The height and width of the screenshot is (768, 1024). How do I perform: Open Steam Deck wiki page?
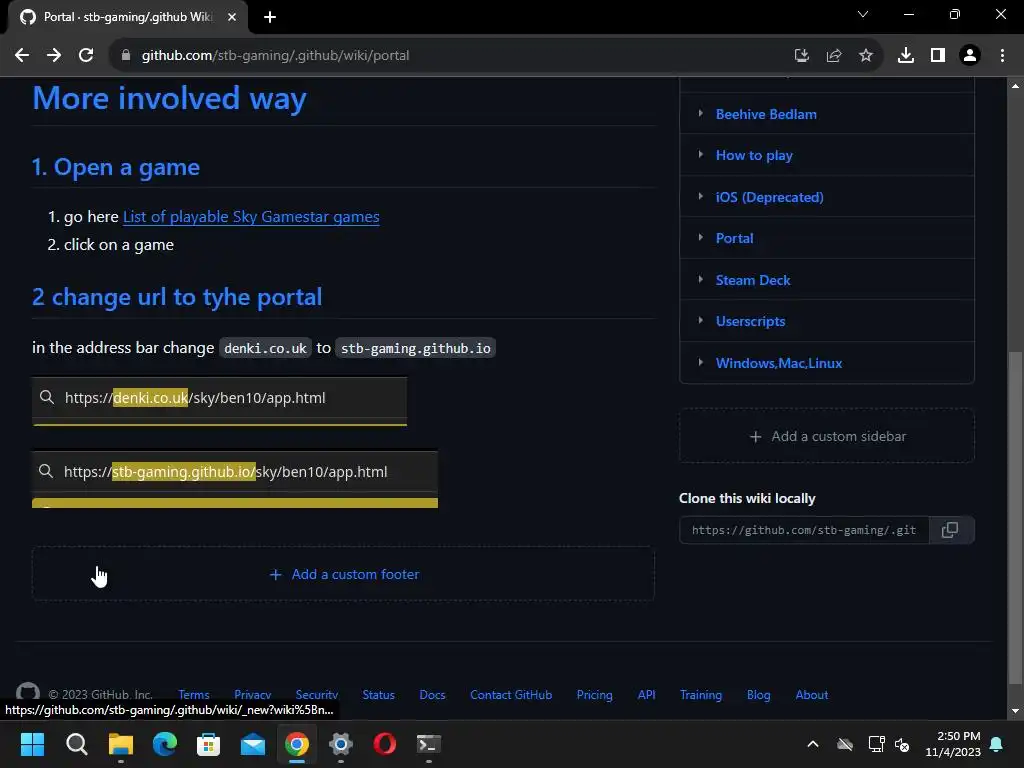[753, 280]
